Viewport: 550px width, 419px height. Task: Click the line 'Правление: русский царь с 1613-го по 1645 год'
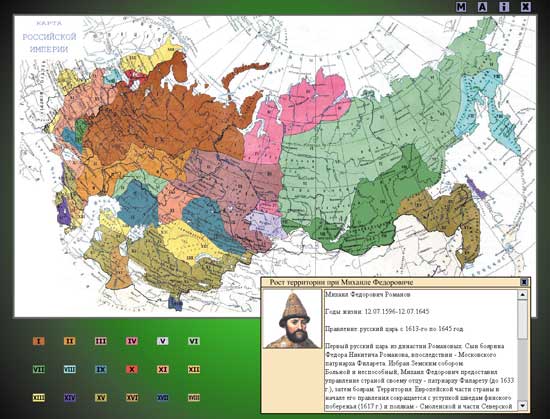pyautogui.click(x=394, y=329)
